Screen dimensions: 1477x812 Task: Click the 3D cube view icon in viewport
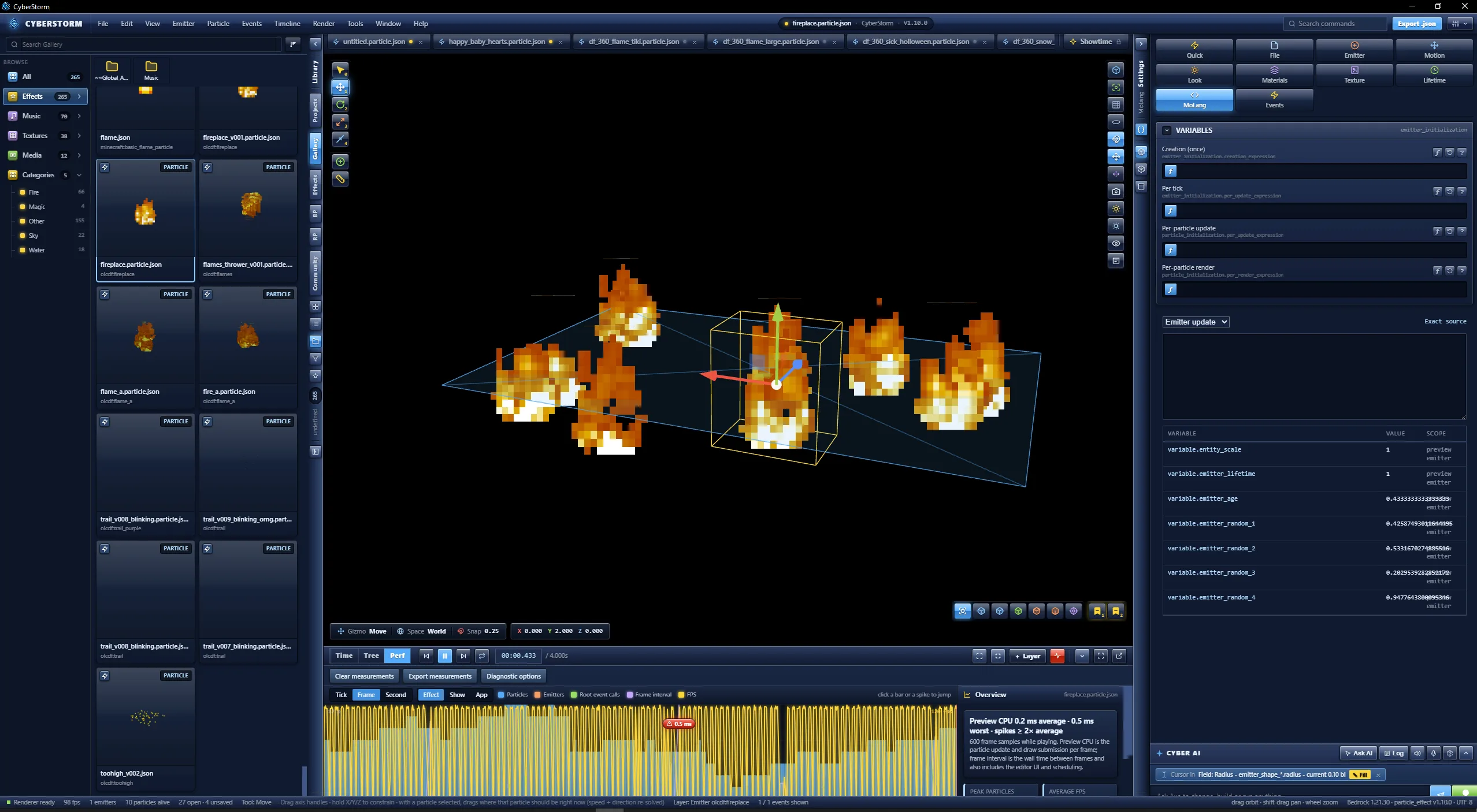coord(1116,70)
